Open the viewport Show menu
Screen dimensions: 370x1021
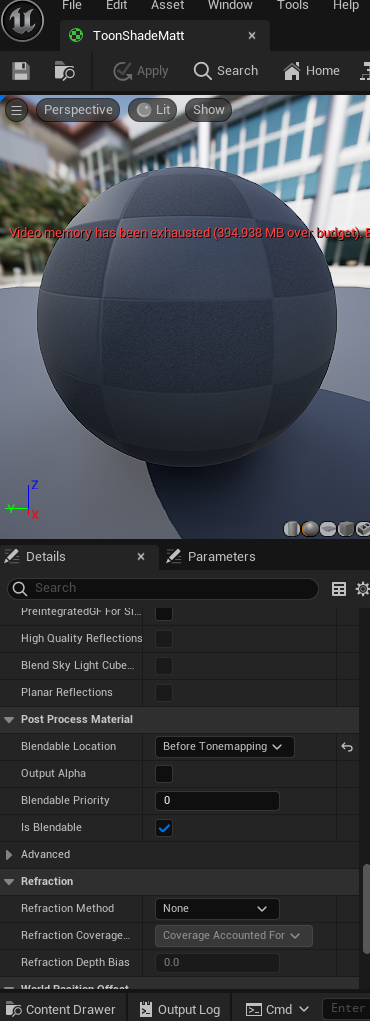point(208,110)
